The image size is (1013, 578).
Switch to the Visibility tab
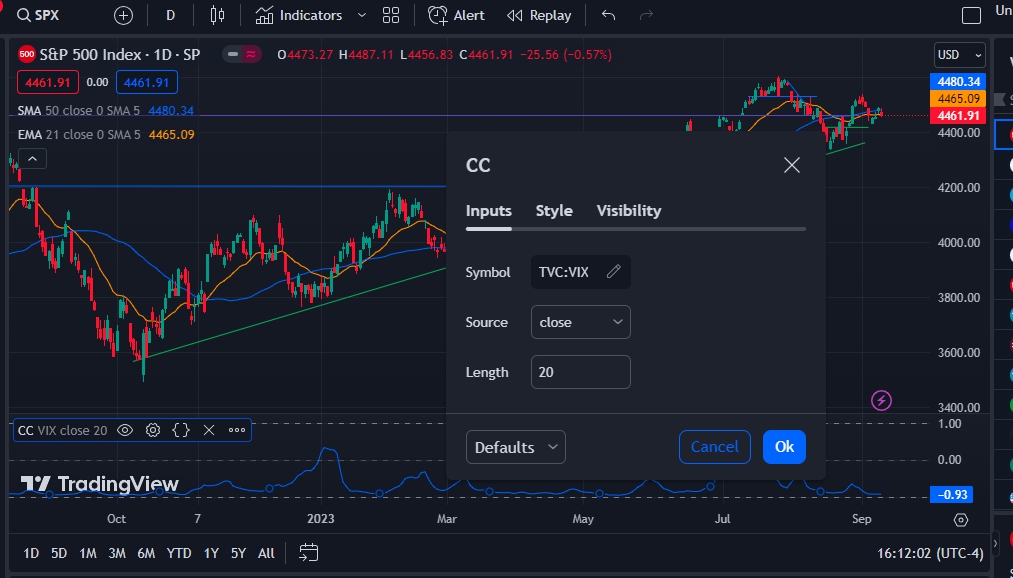point(629,211)
